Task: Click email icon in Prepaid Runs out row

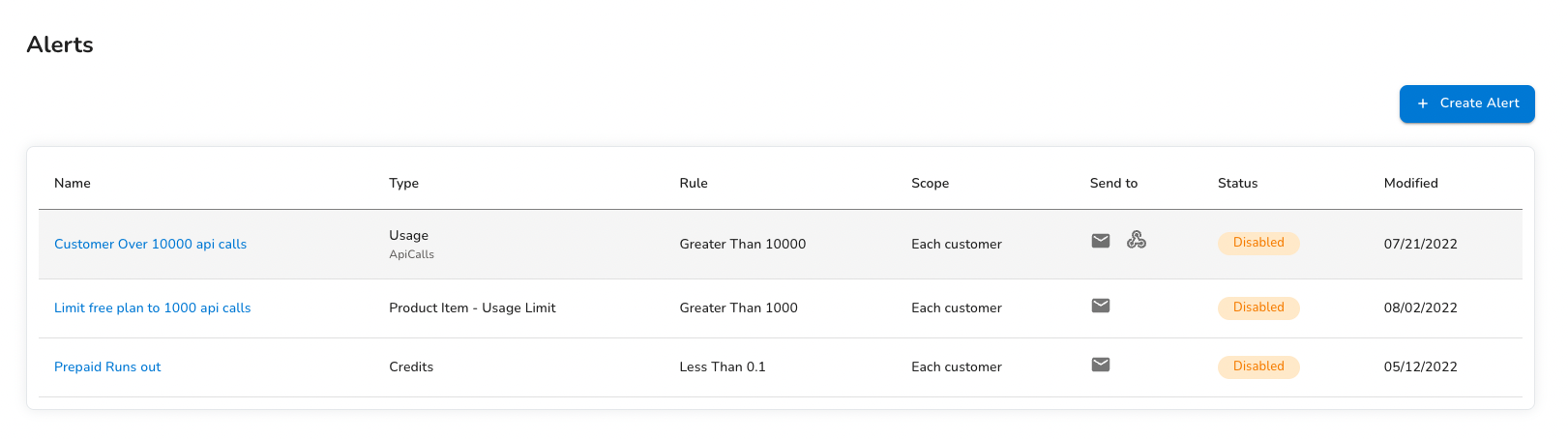Action: pos(1101,365)
